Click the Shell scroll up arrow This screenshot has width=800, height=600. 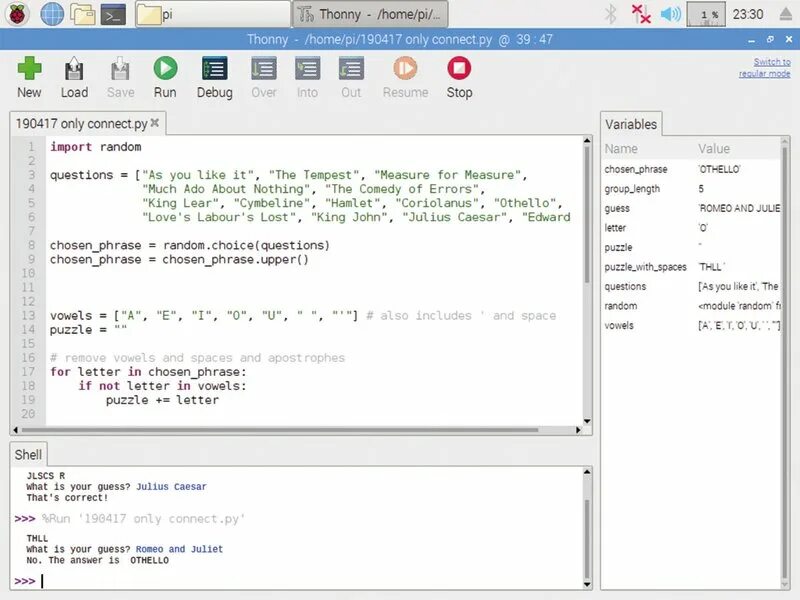coord(587,472)
